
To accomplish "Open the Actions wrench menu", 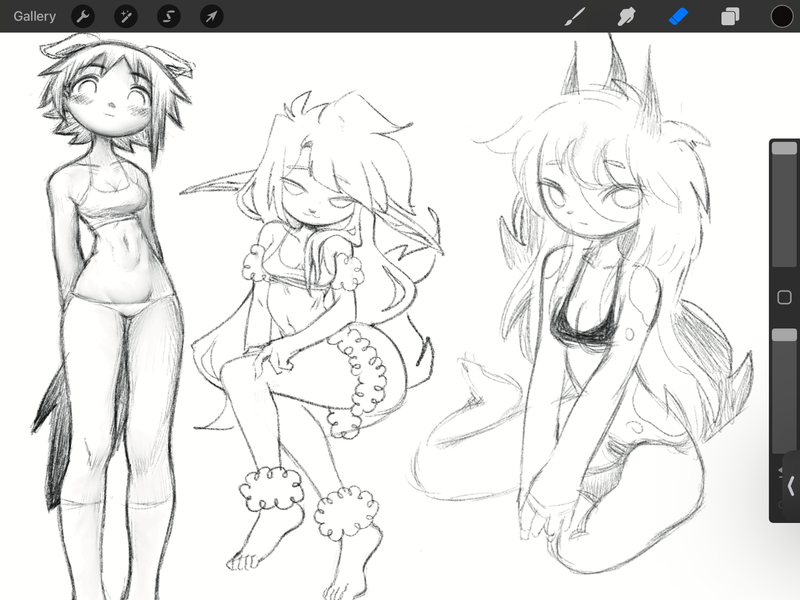I will coord(83,16).
